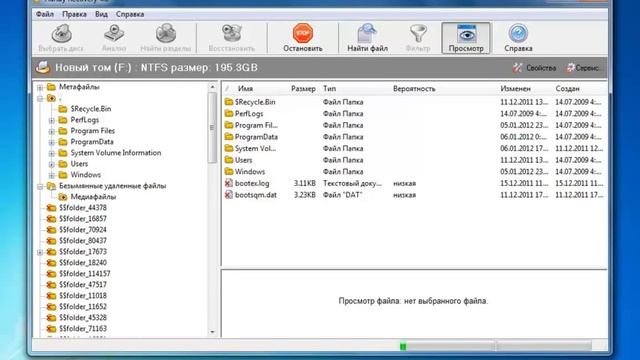
Task: Click the bootsqm.dat file icon
Action: (x=229, y=195)
